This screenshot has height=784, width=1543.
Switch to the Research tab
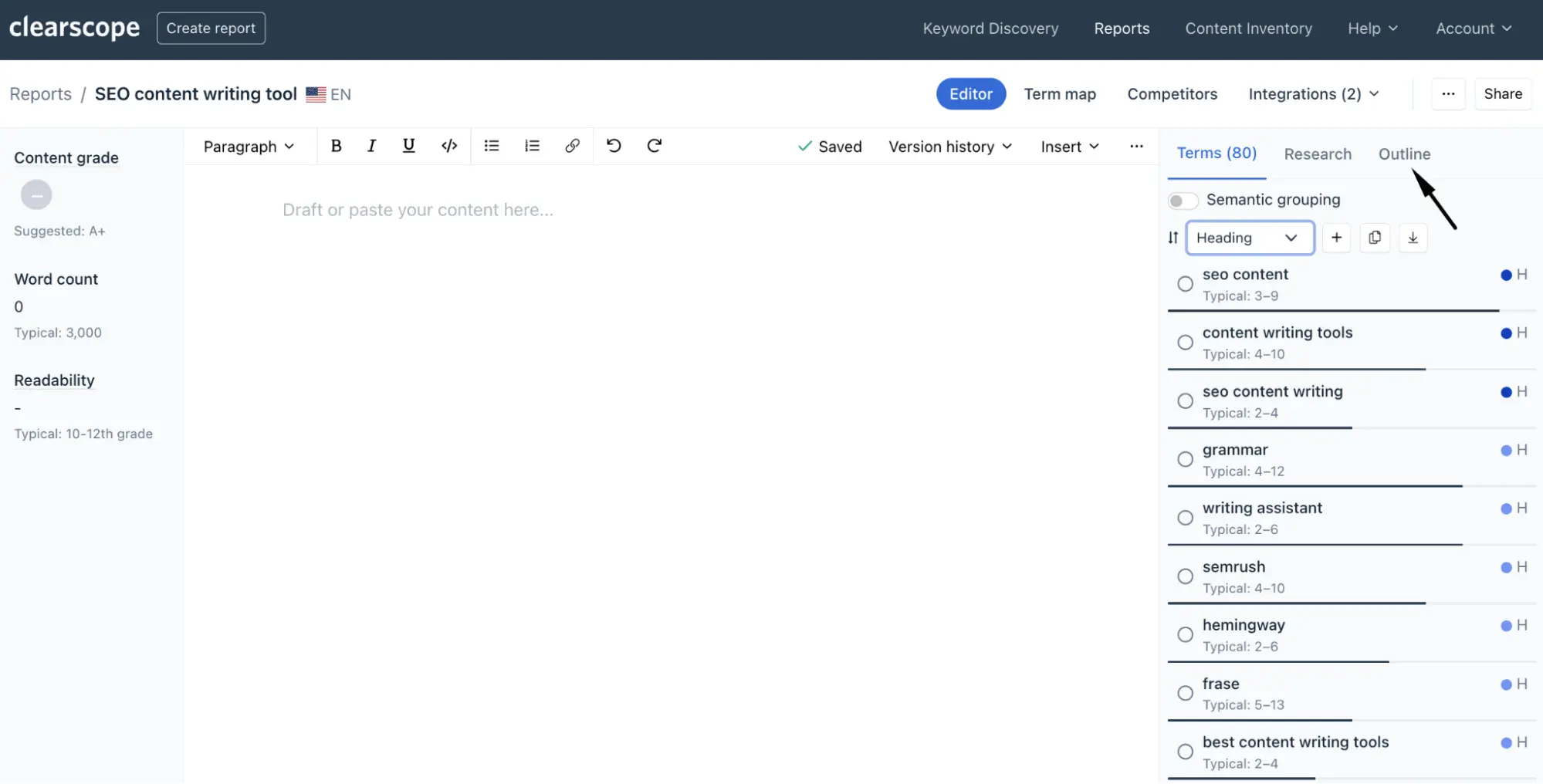point(1318,154)
